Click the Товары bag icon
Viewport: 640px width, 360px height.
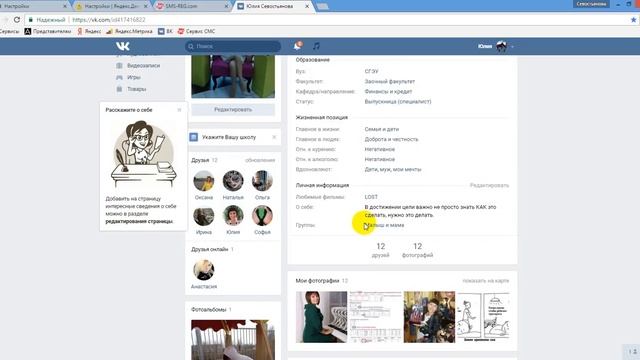click(x=119, y=89)
